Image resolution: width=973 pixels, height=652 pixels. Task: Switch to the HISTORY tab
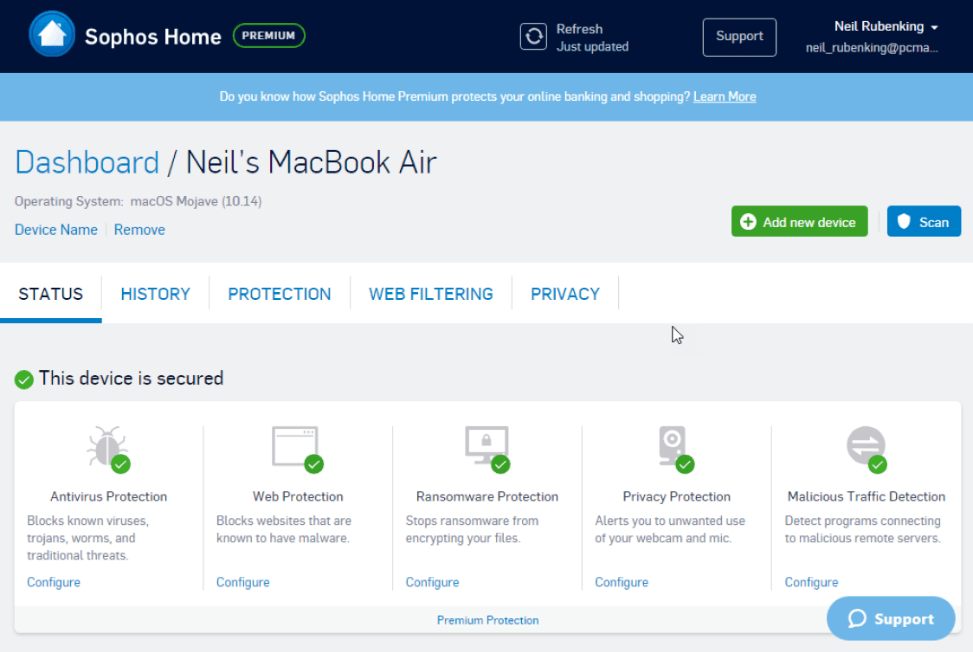[155, 293]
